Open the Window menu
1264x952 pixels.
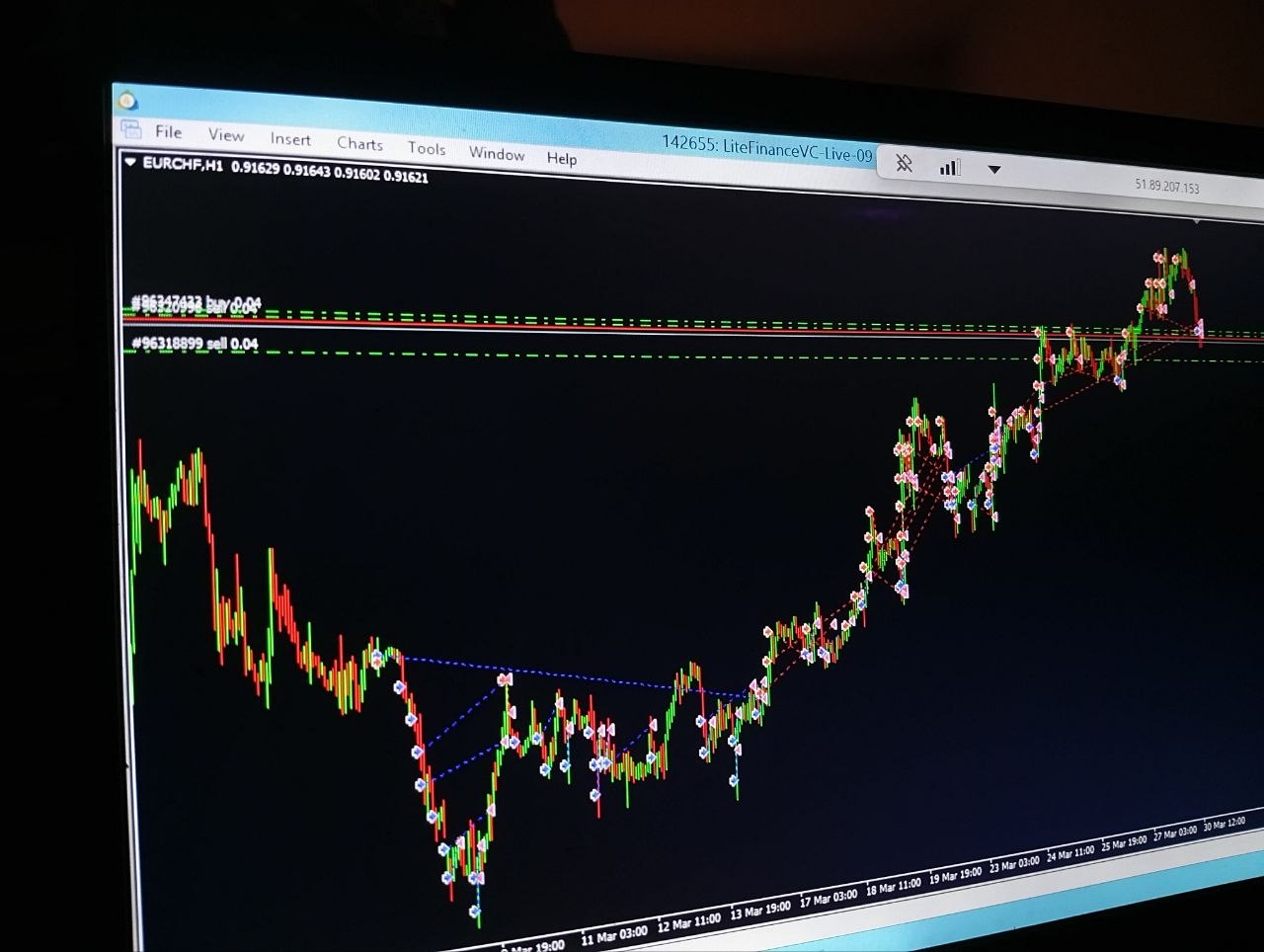497,154
